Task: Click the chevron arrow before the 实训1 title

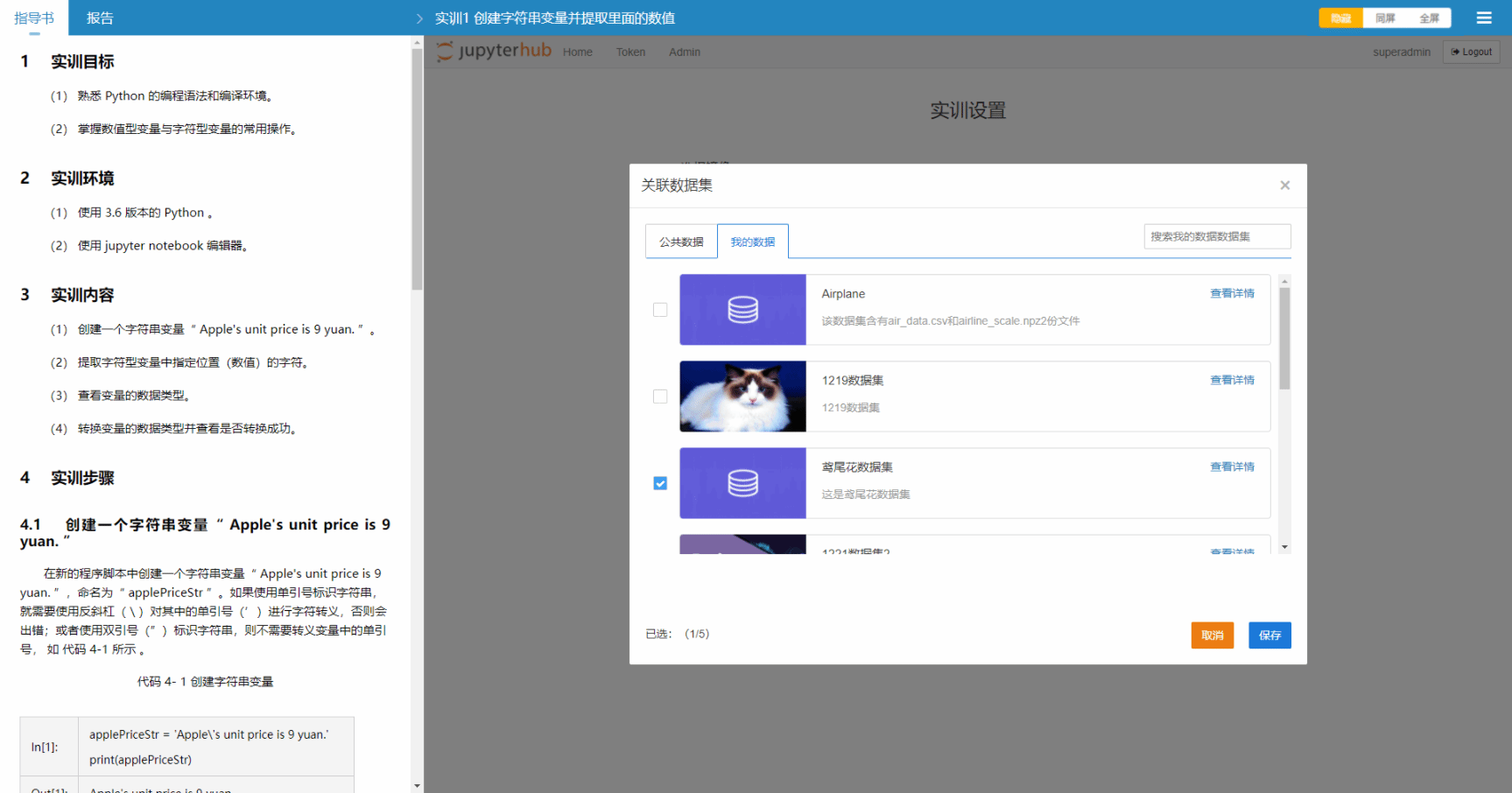Action: tap(419, 18)
